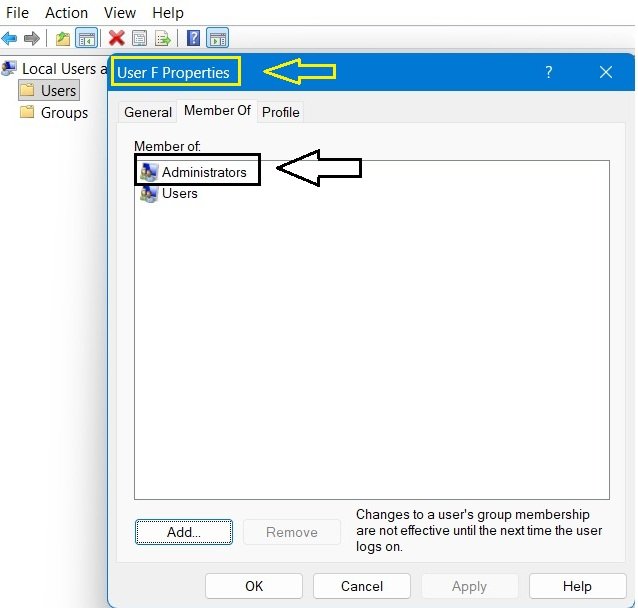Screen dimensions: 638x608
Task: Click the Remove button
Action: (x=292, y=532)
